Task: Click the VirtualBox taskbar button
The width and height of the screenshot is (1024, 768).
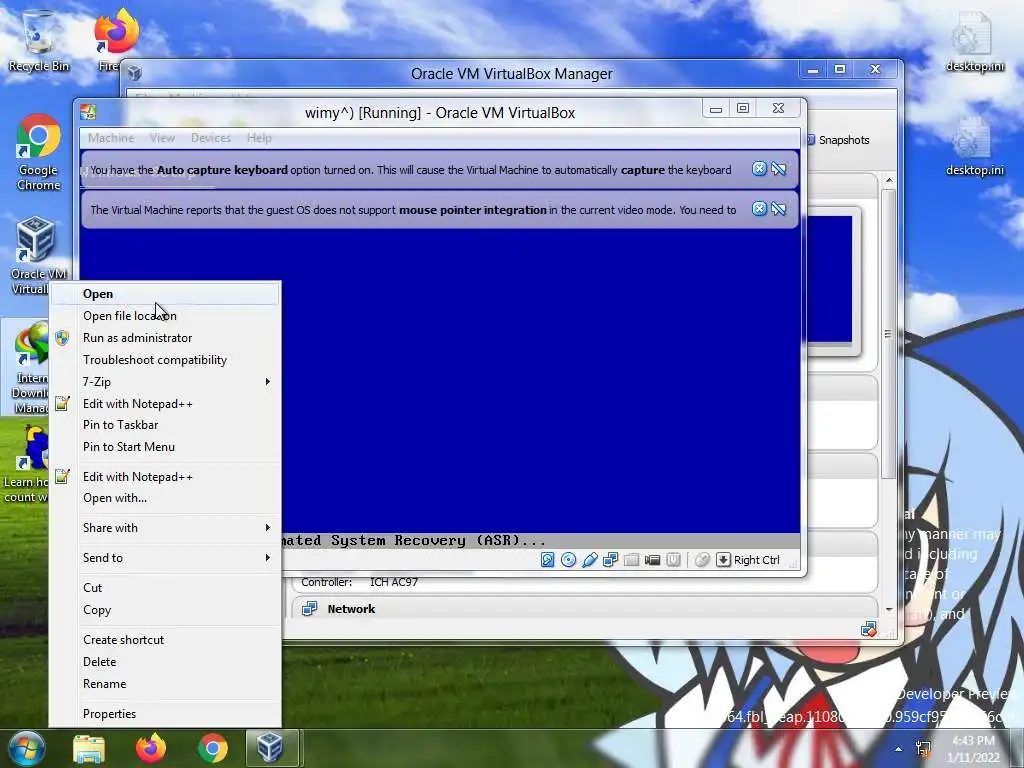Action: (x=272, y=748)
